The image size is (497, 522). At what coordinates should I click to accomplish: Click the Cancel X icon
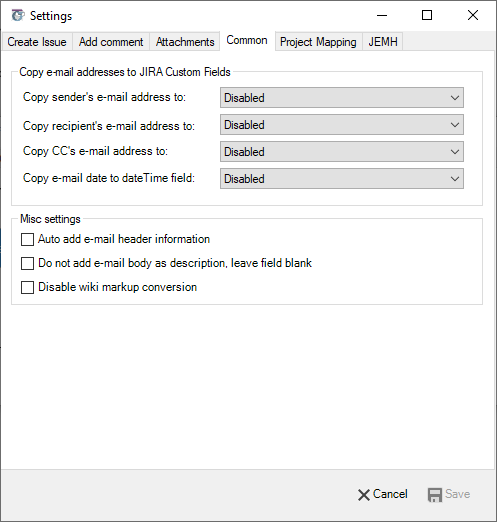click(x=364, y=495)
